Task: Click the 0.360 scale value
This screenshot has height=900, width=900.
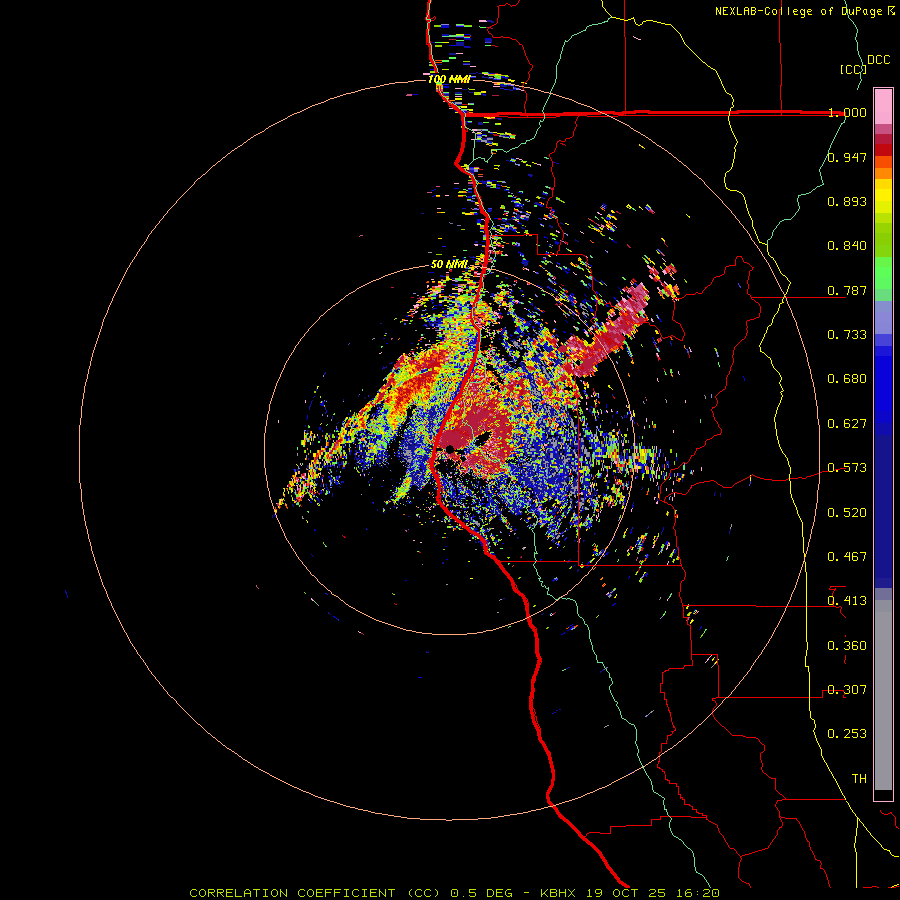Action: click(847, 646)
